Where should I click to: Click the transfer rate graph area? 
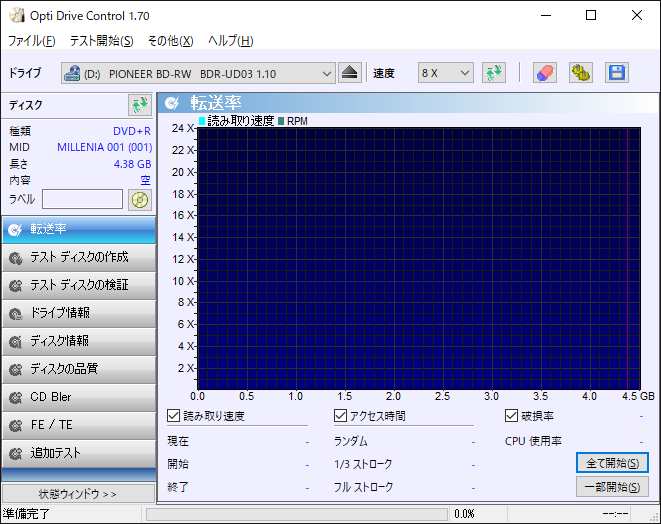coord(419,258)
